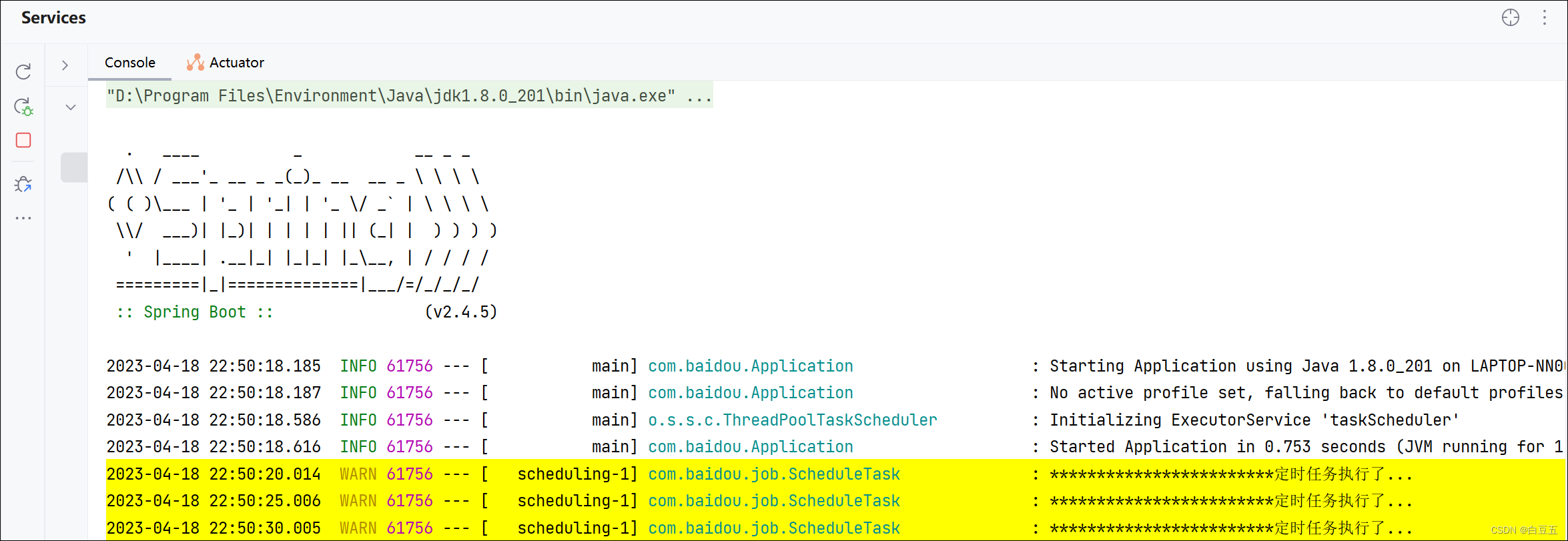Open the sidebar more actions ellipsis
Screen dimensions: 1568x541
tap(23, 218)
